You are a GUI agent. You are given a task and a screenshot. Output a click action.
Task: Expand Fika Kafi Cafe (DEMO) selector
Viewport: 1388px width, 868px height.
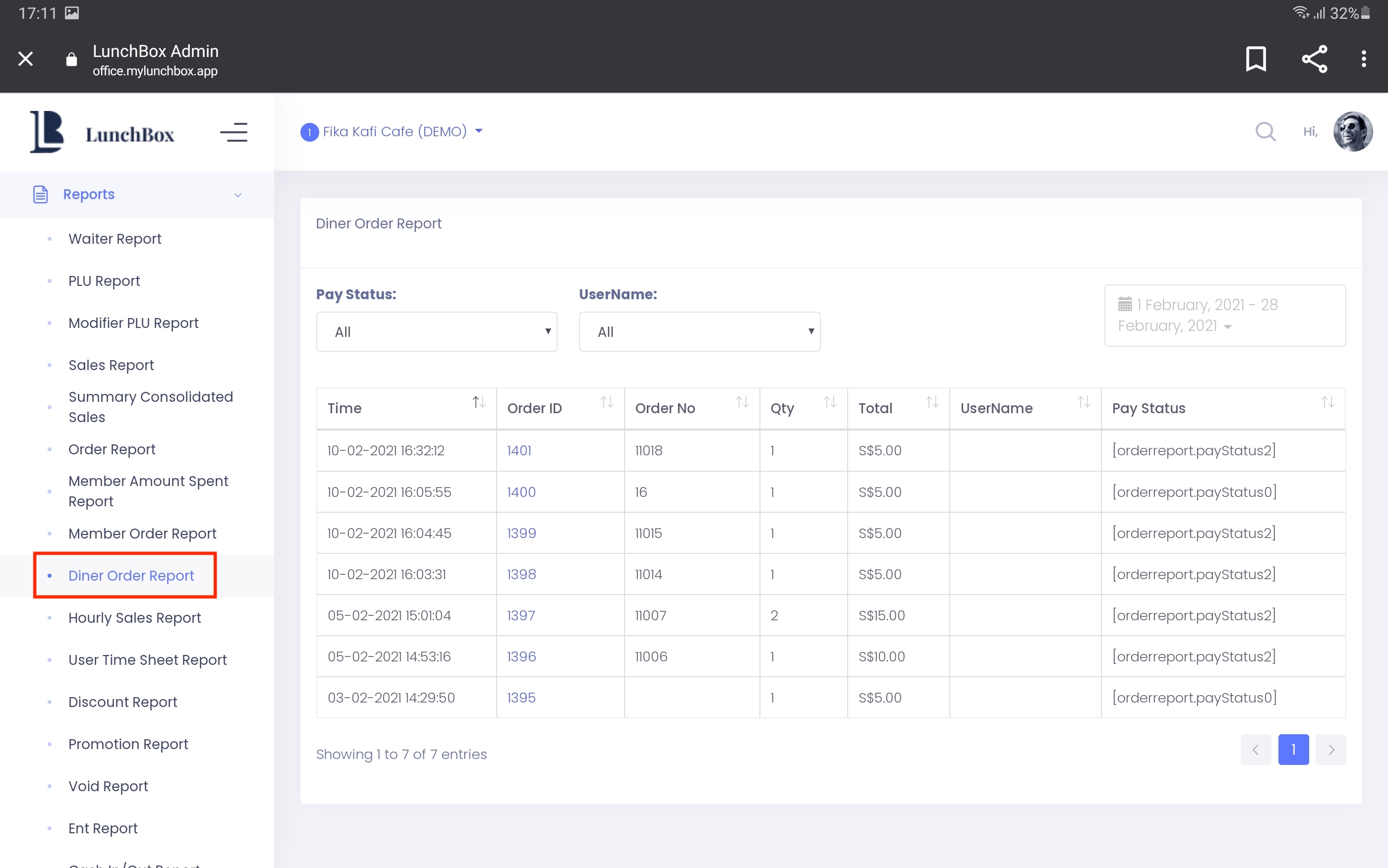(x=394, y=131)
